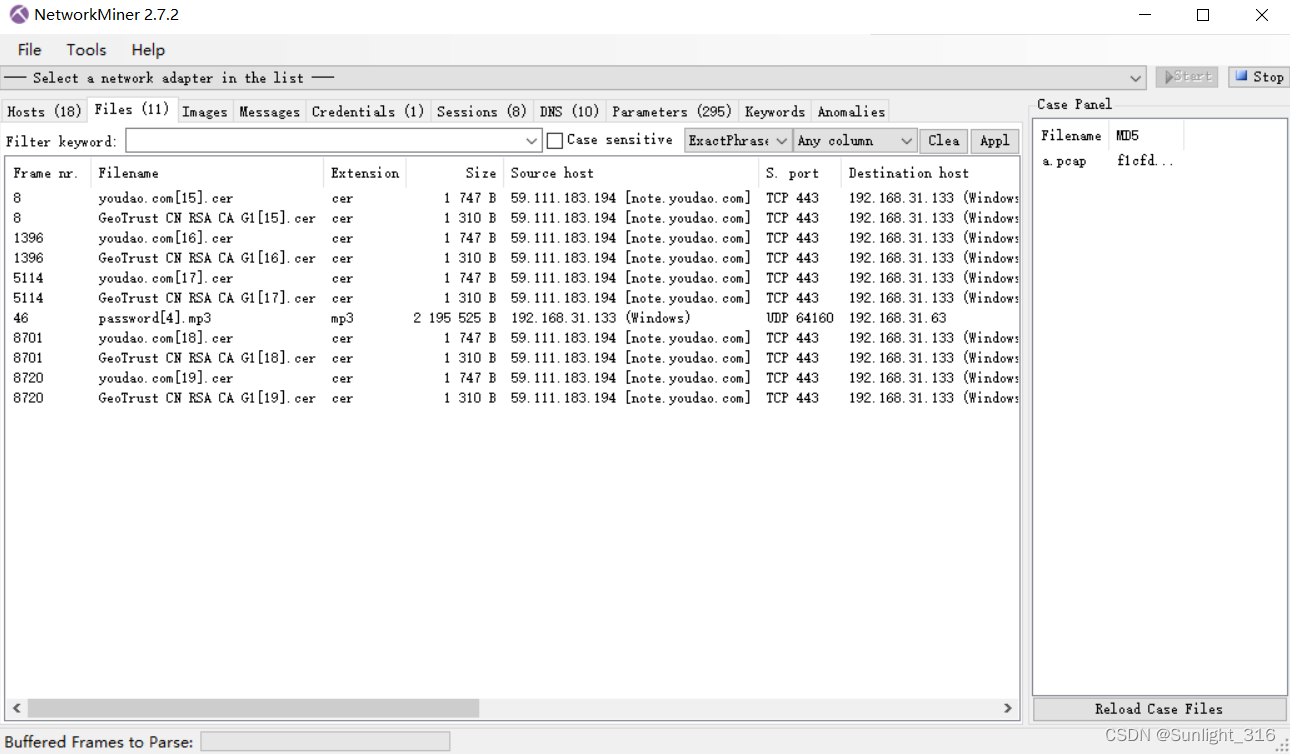Open the Help menu

coord(147,49)
